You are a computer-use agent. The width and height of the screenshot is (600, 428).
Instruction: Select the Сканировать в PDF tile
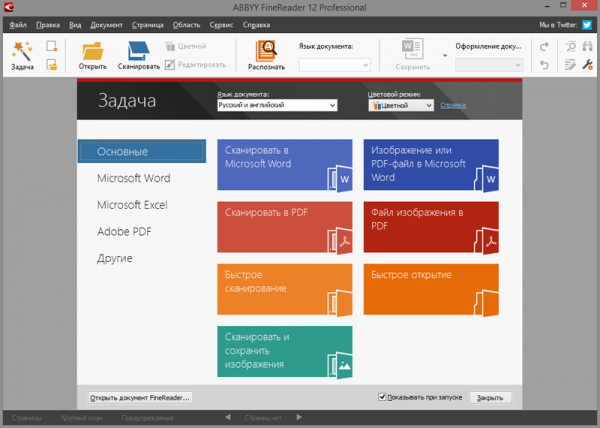[x=284, y=226]
